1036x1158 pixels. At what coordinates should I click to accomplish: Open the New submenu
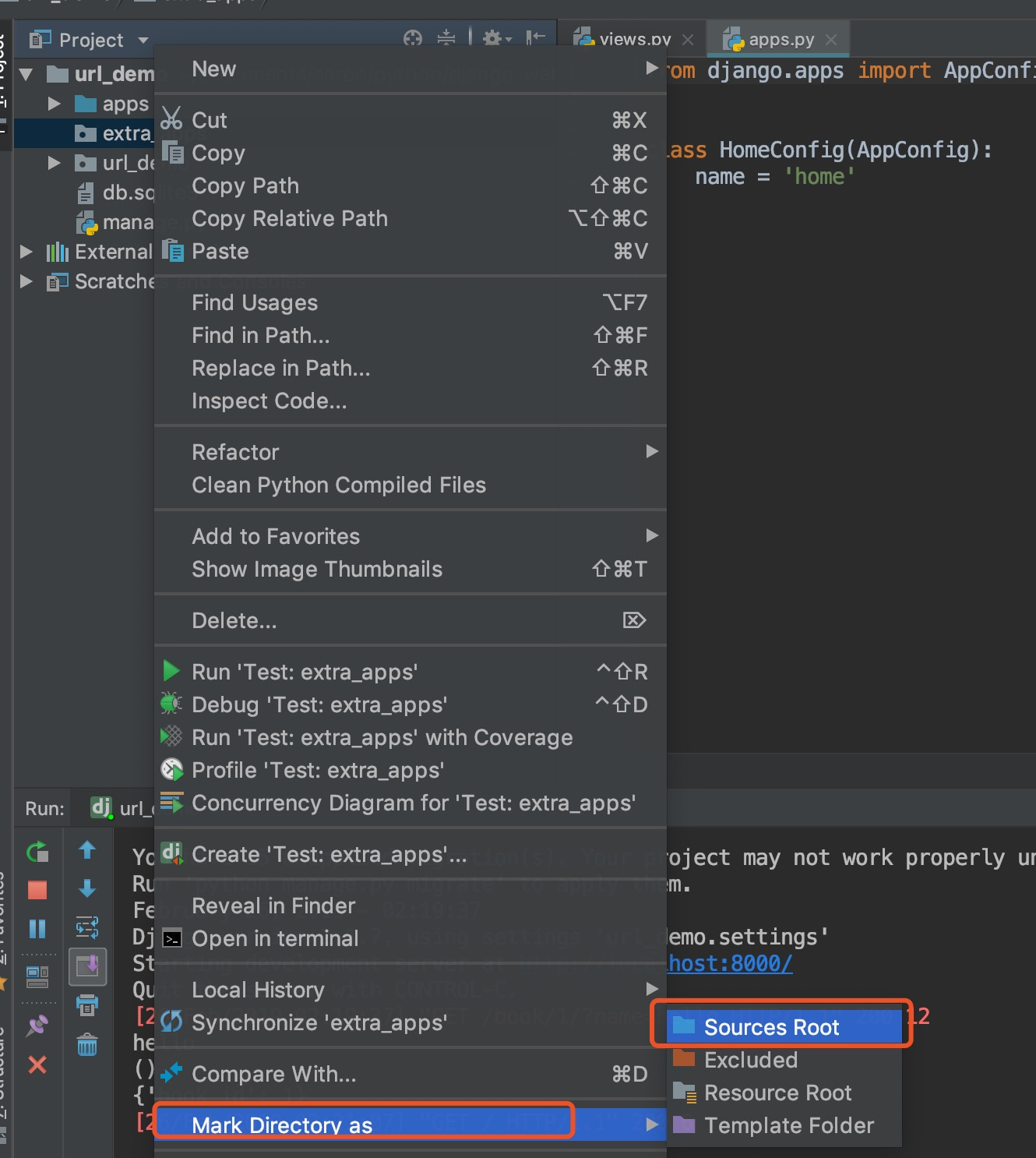tap(411, 69)
